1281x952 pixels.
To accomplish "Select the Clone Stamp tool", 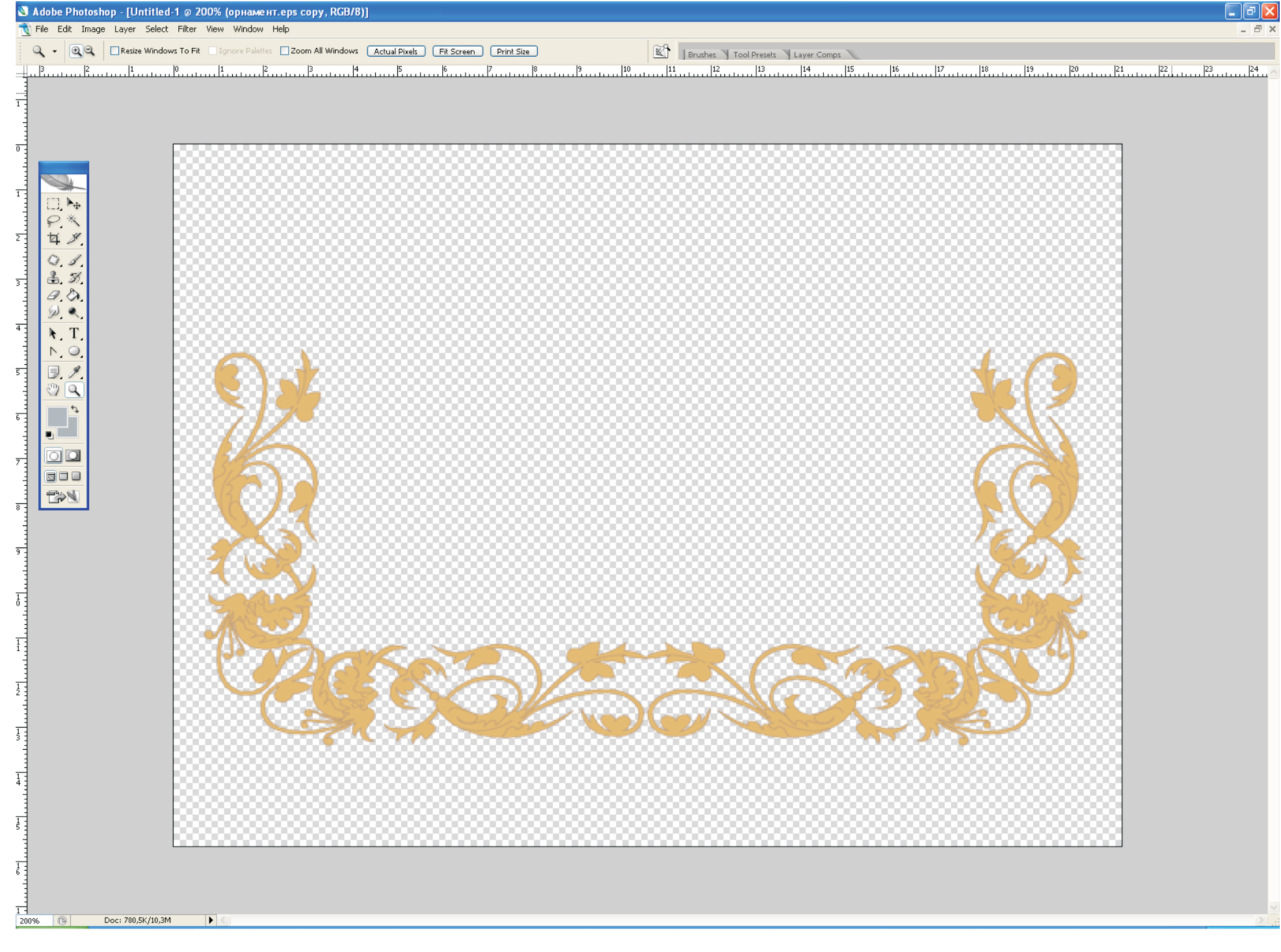I will [53, 278].
